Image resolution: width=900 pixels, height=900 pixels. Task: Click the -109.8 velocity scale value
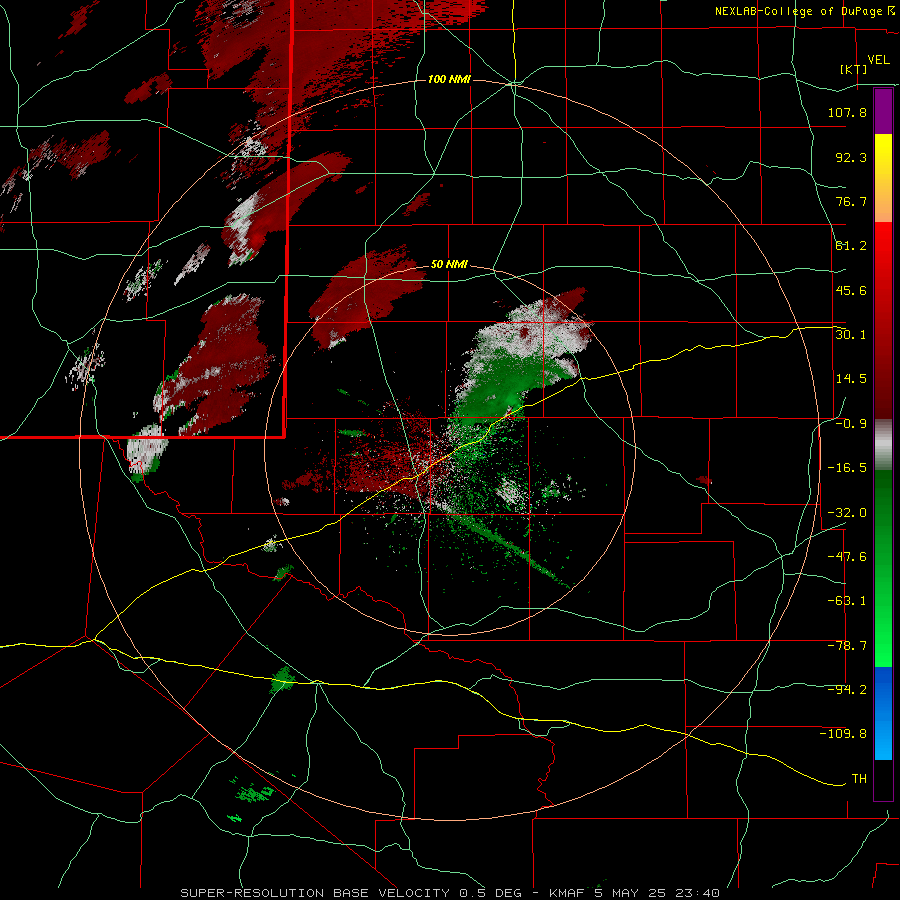[843, 734]
